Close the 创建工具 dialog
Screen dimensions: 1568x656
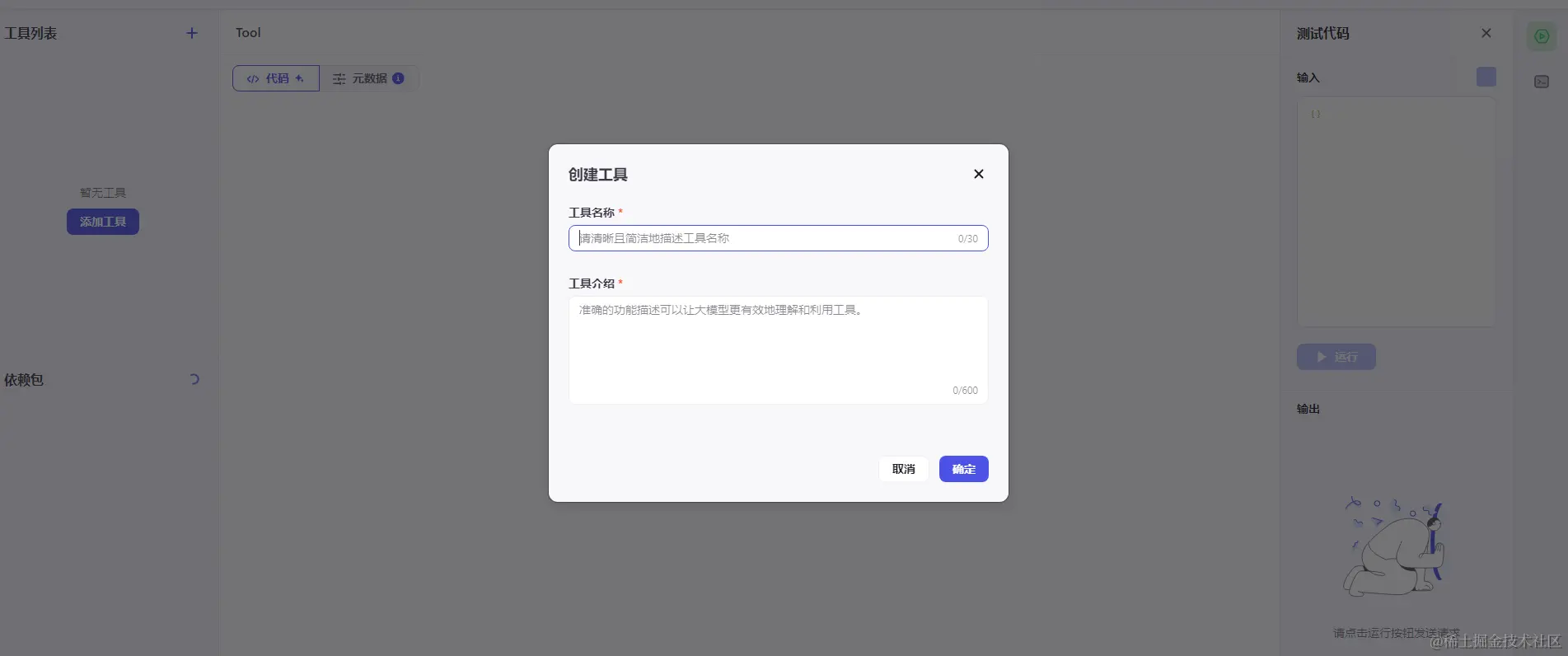point(979,174)
